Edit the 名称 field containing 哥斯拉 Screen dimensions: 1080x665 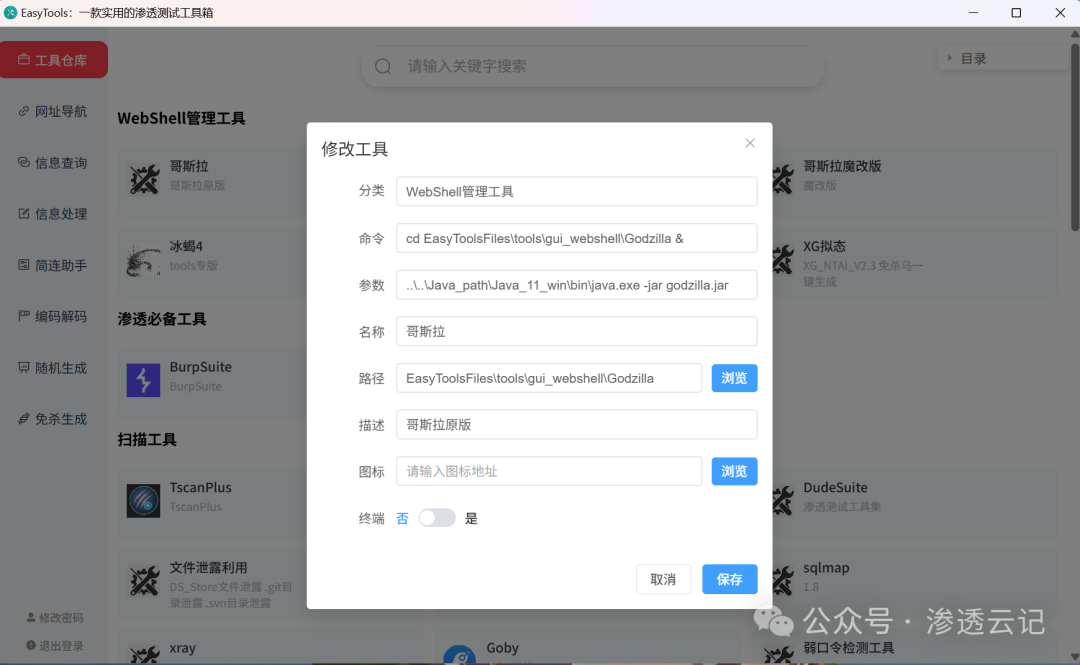[x=577, y=331]
